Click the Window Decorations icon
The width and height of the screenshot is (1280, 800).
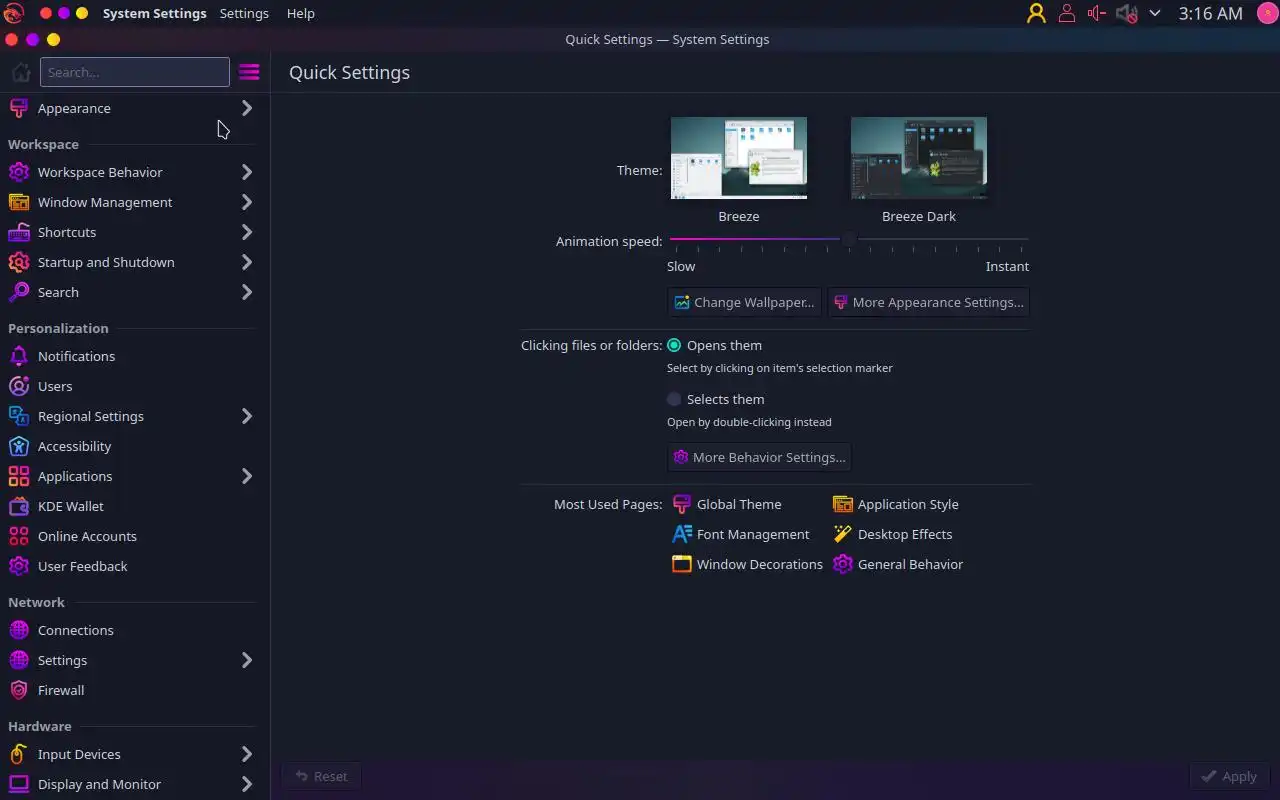[682, 564]
